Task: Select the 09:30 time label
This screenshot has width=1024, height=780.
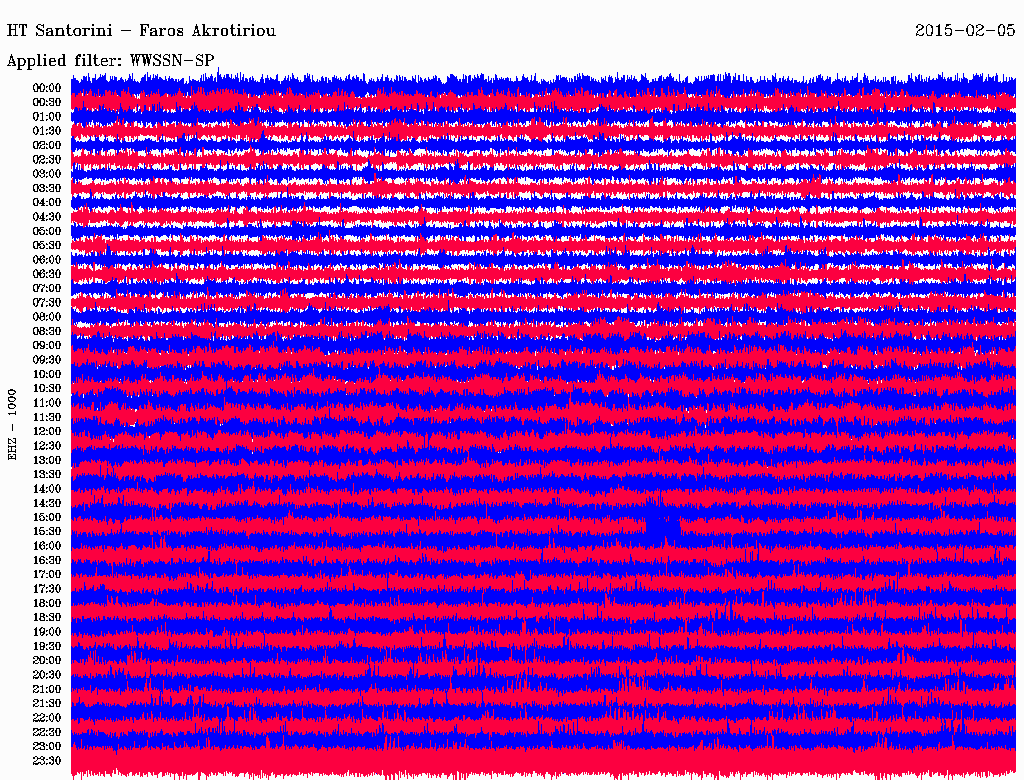Action: coord(46,360)
